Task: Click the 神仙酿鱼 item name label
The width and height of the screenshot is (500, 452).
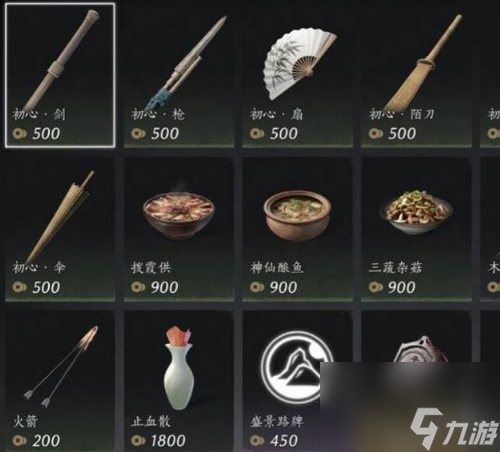Action: (x=277, y=268)
